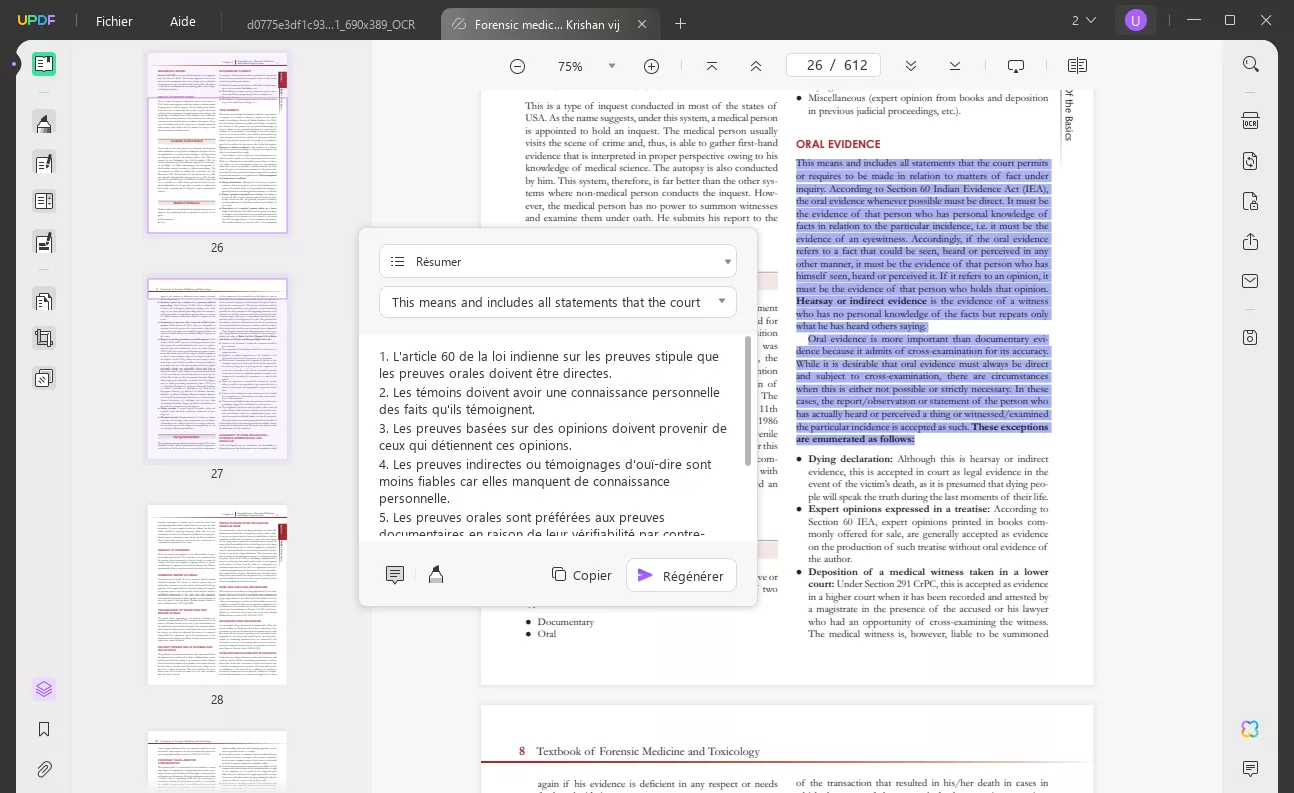Open the Protect PDF lock tool
This screenshot has width=1294, height=793.
coord(1250,201)
